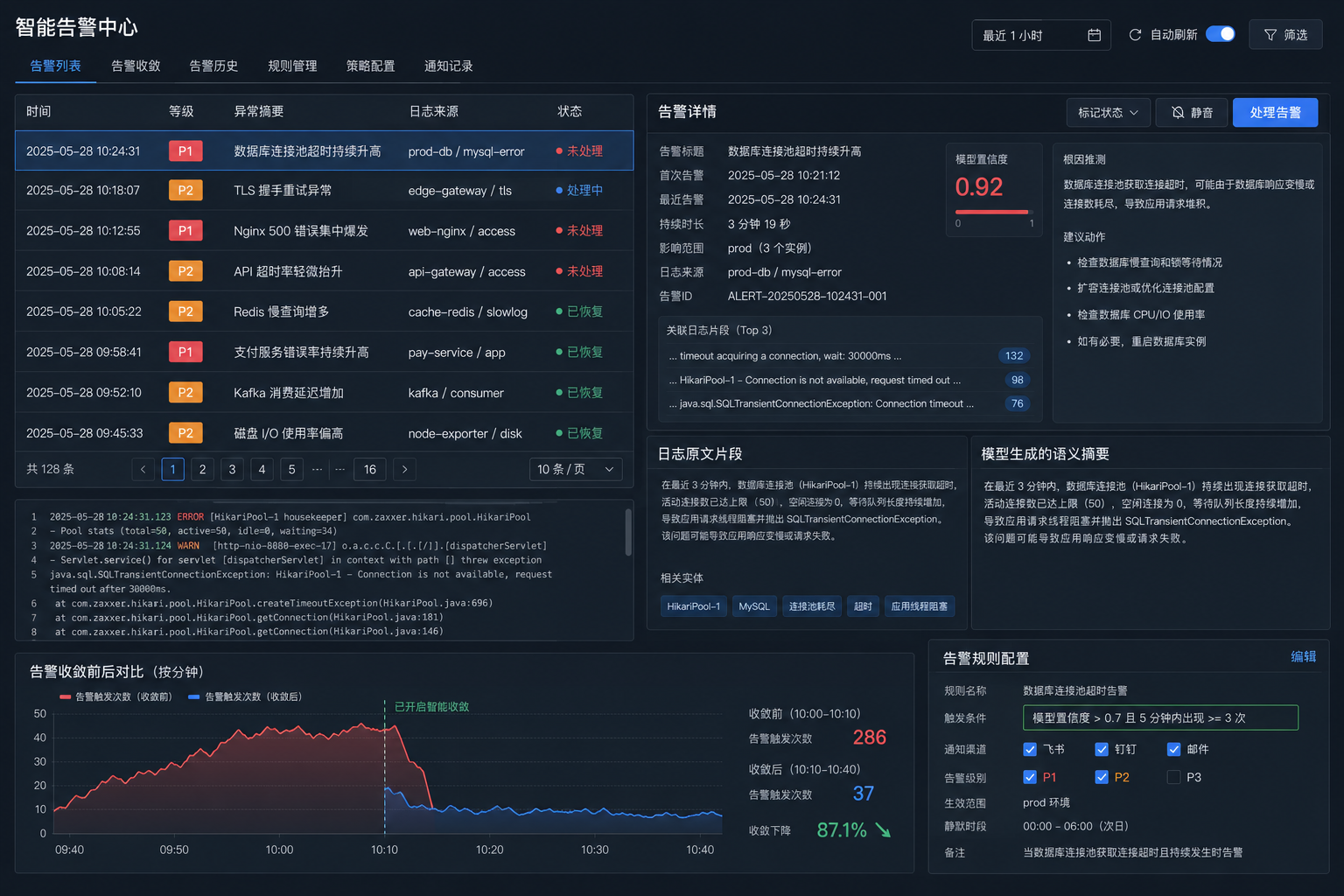Screen dimensions: 1344x896
Task: Switch to the 告警列表 tab
Action: tap(55, 66)
